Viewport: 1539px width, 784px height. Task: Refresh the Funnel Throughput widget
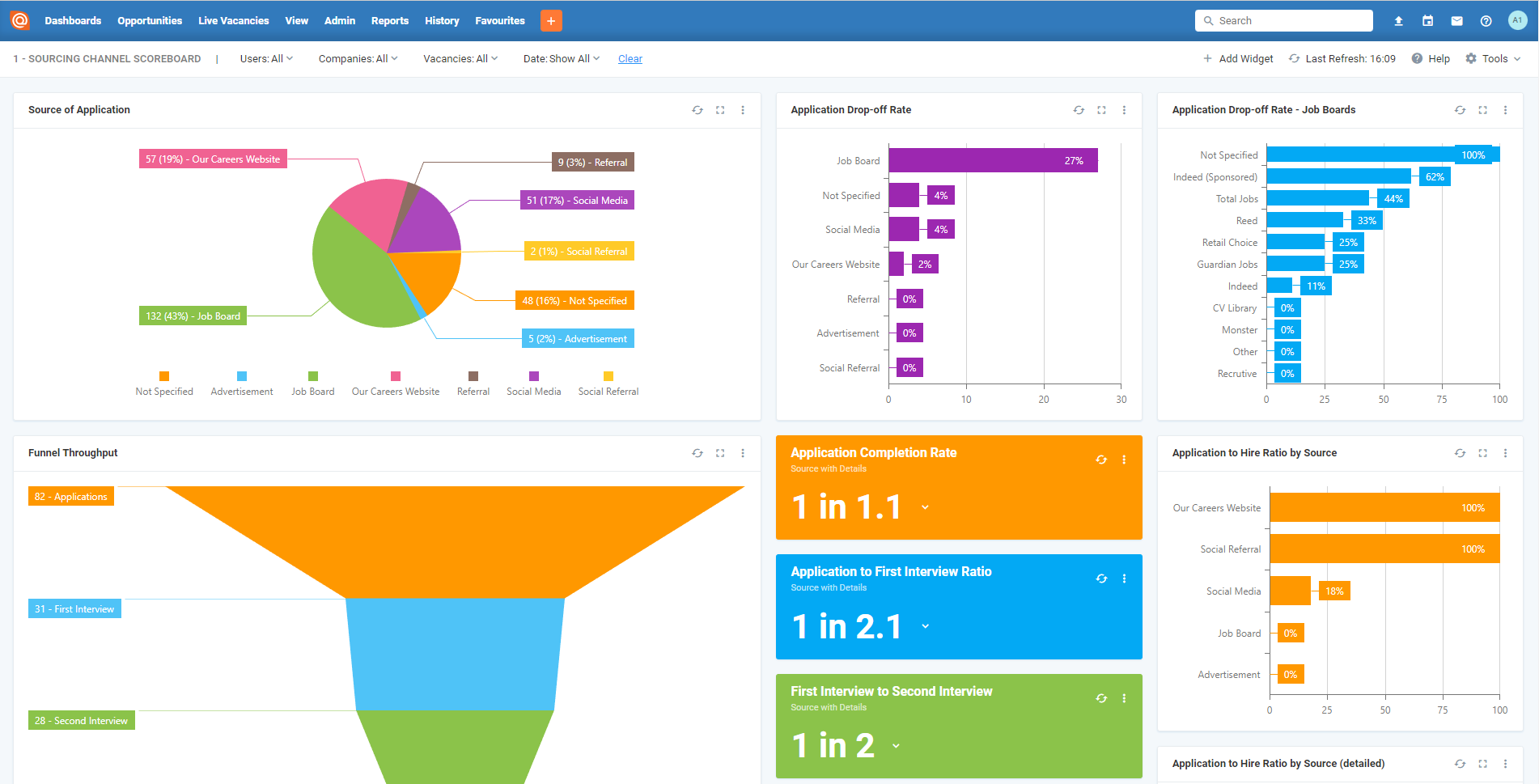[x=697, y=453]
